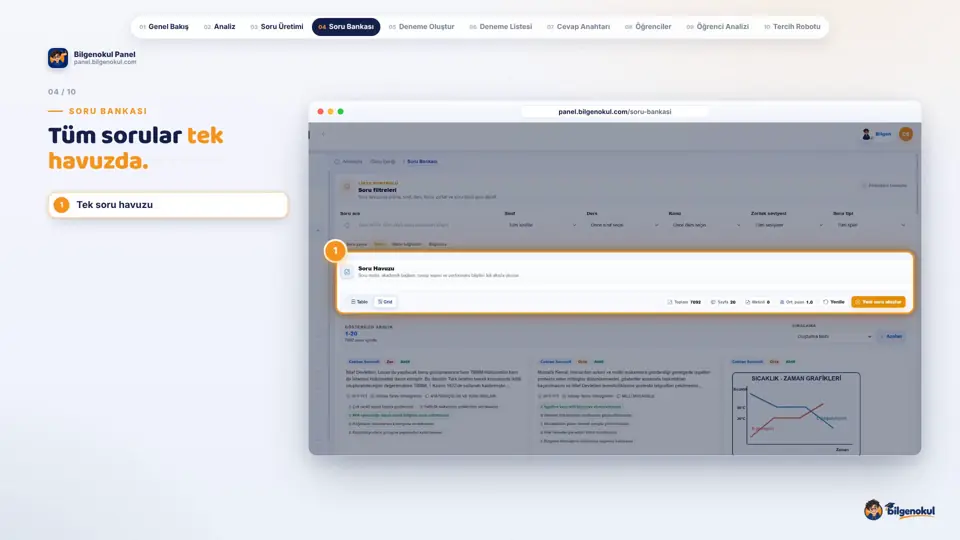
Task: Open the Zorluk seviyesi dropdown
Action: (x=789, y=225)
